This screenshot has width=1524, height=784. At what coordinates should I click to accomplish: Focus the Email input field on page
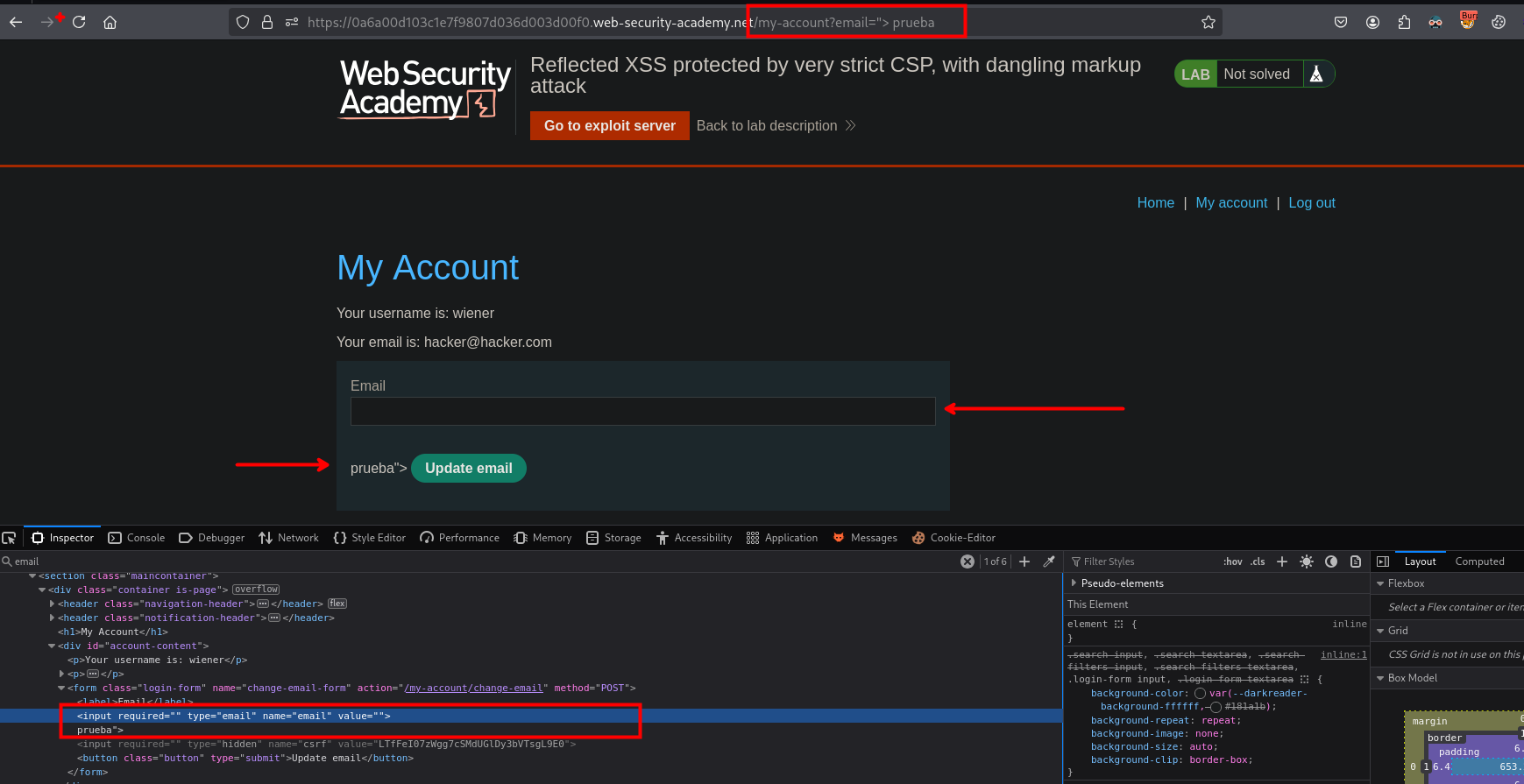[642, 412]
